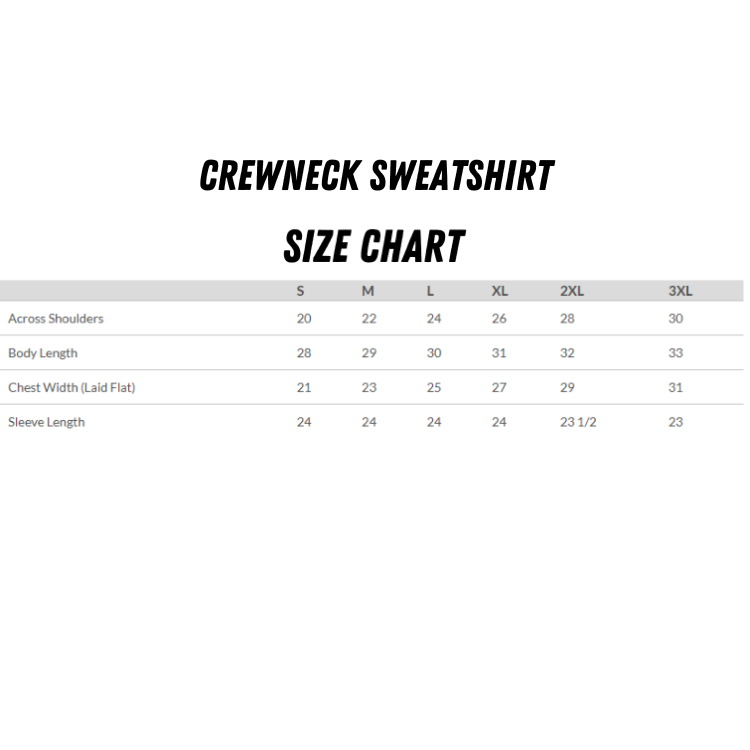Click the Size Chart title
The height and width of the screenshot is (750, 750).
tap(375, 246)
